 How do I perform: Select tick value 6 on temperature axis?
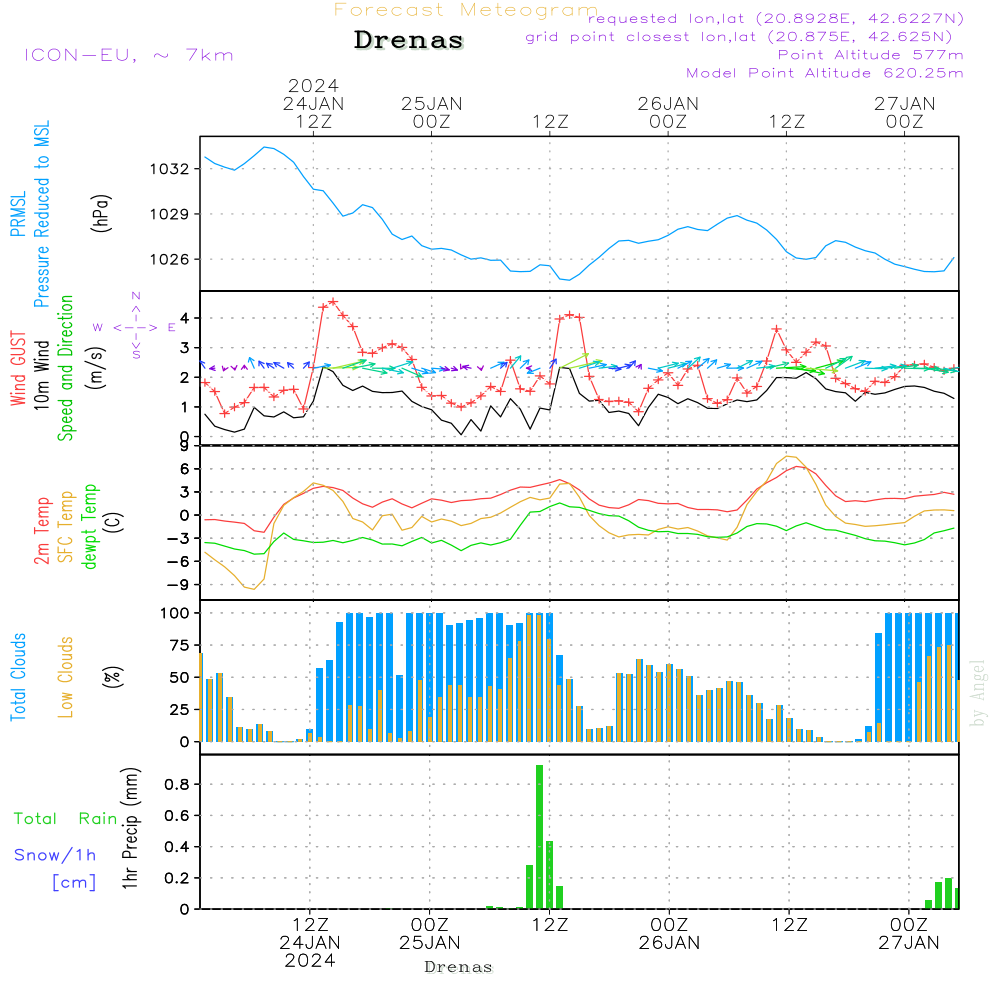pyautogui.click(x=184, y=469)
